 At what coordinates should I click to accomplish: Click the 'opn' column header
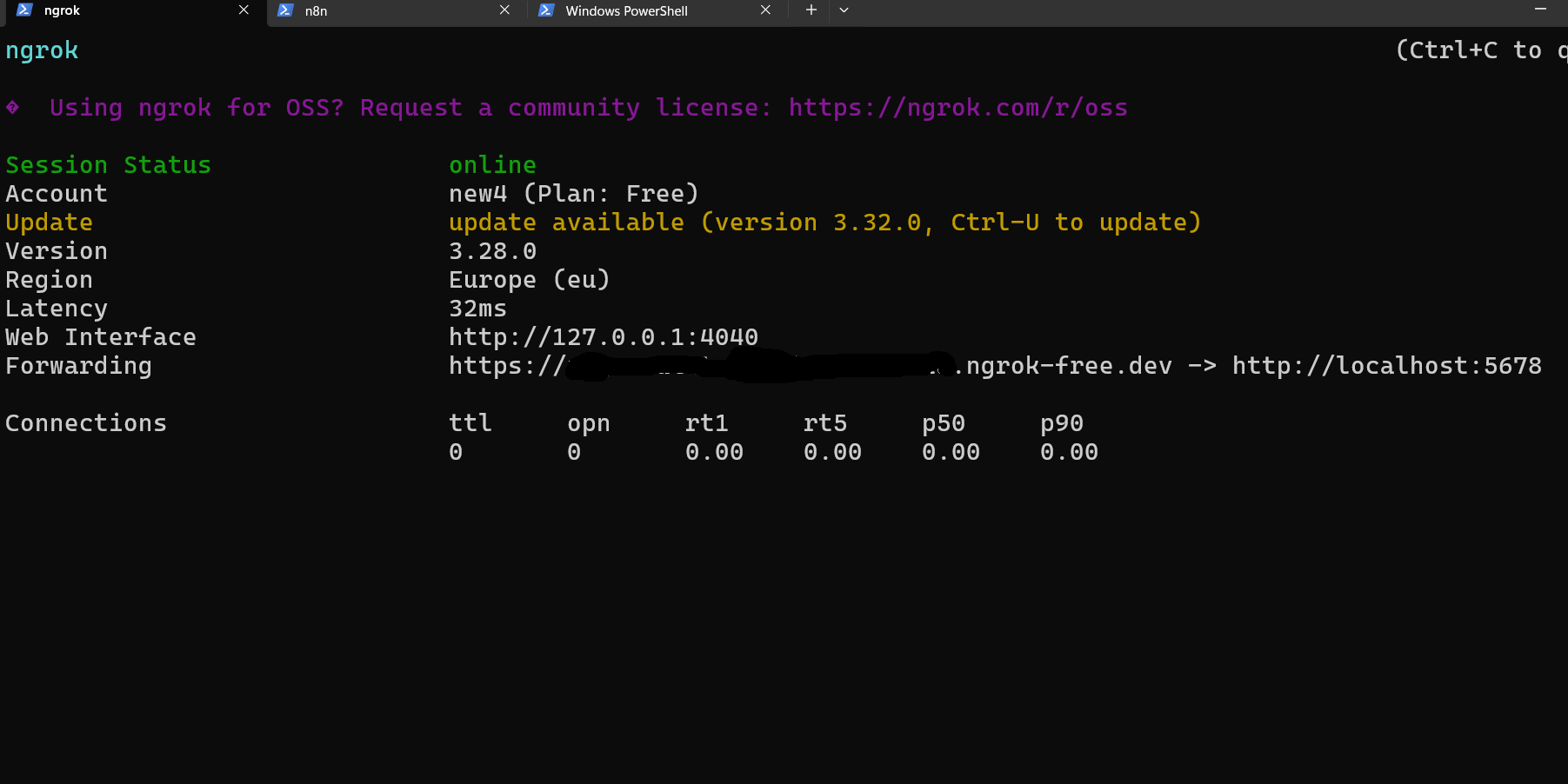[x=589, y=423]
